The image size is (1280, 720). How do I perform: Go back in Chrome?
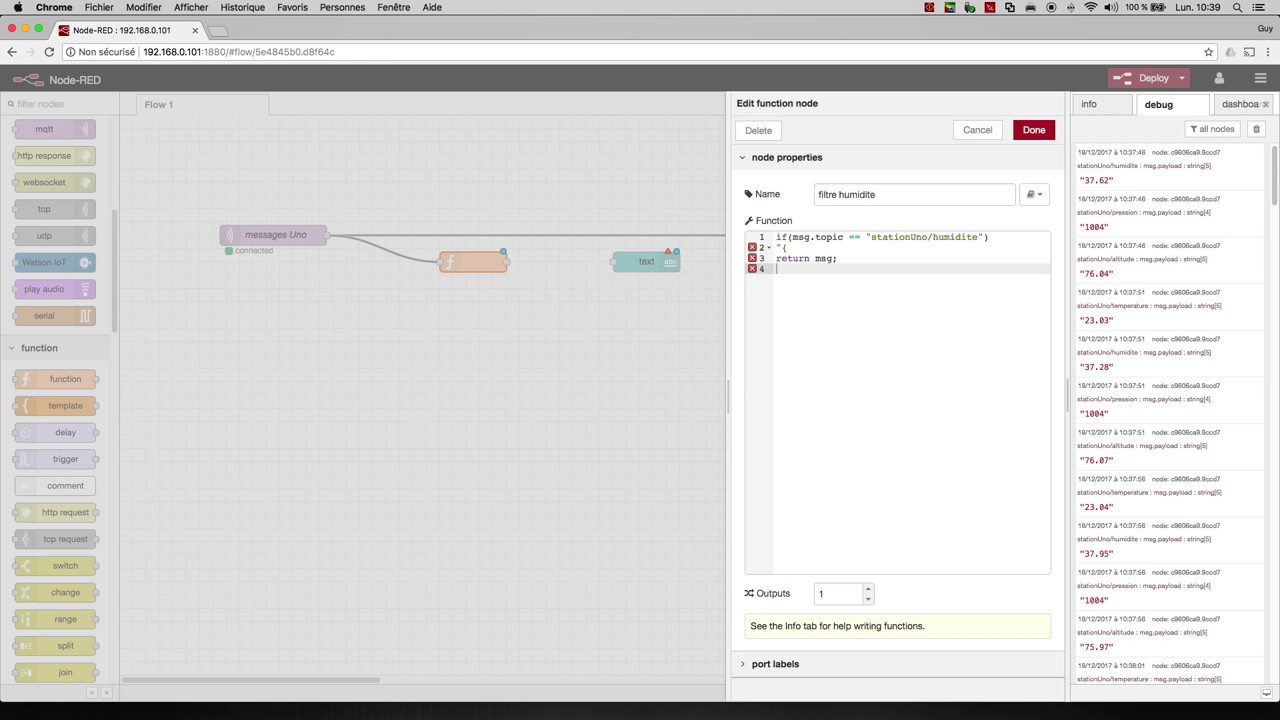[x=12, y=52]
